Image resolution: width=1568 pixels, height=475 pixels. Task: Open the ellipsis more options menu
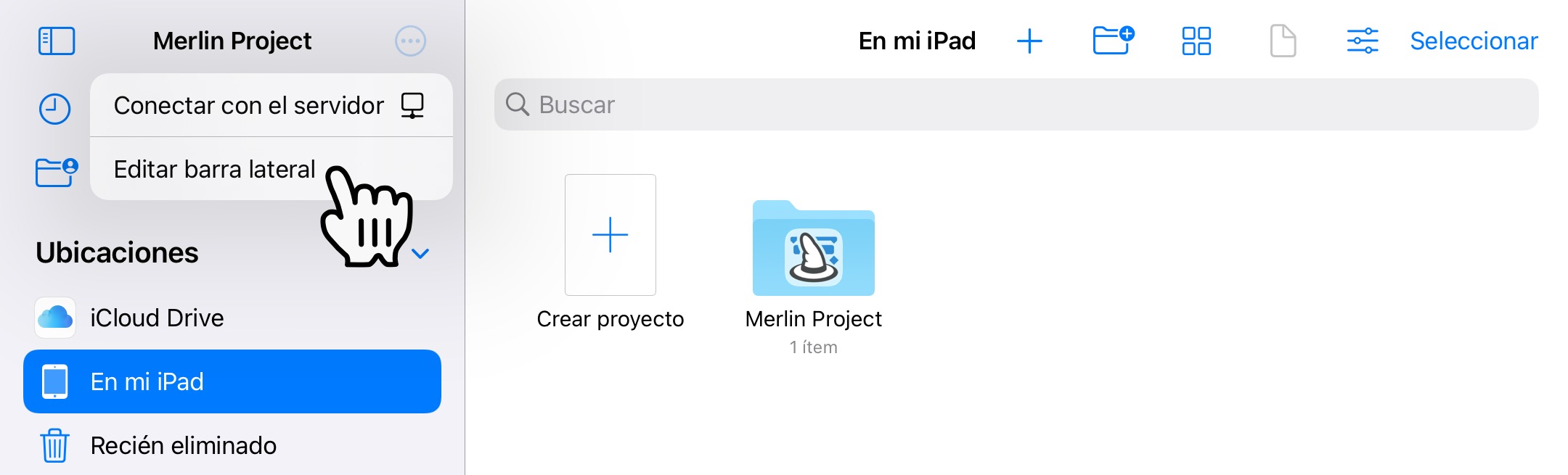410,41
